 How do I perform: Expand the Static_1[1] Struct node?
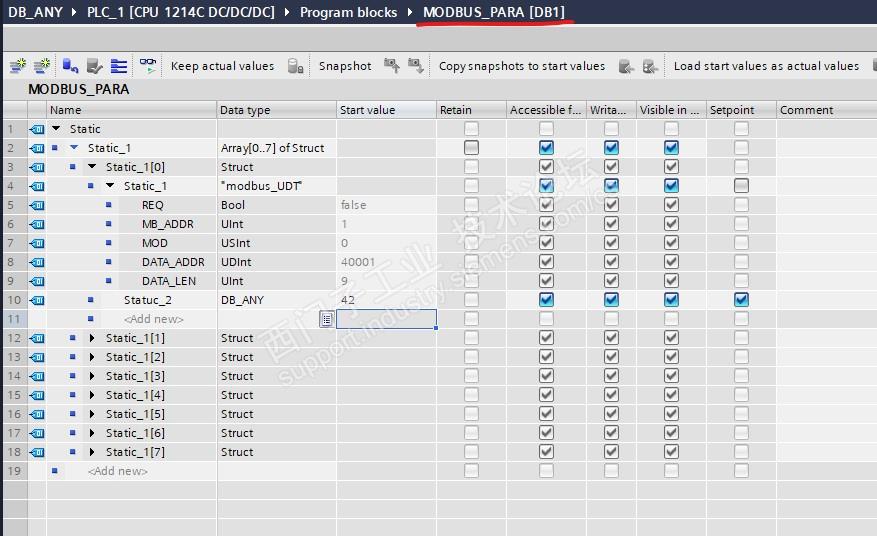tap(92, 338)
